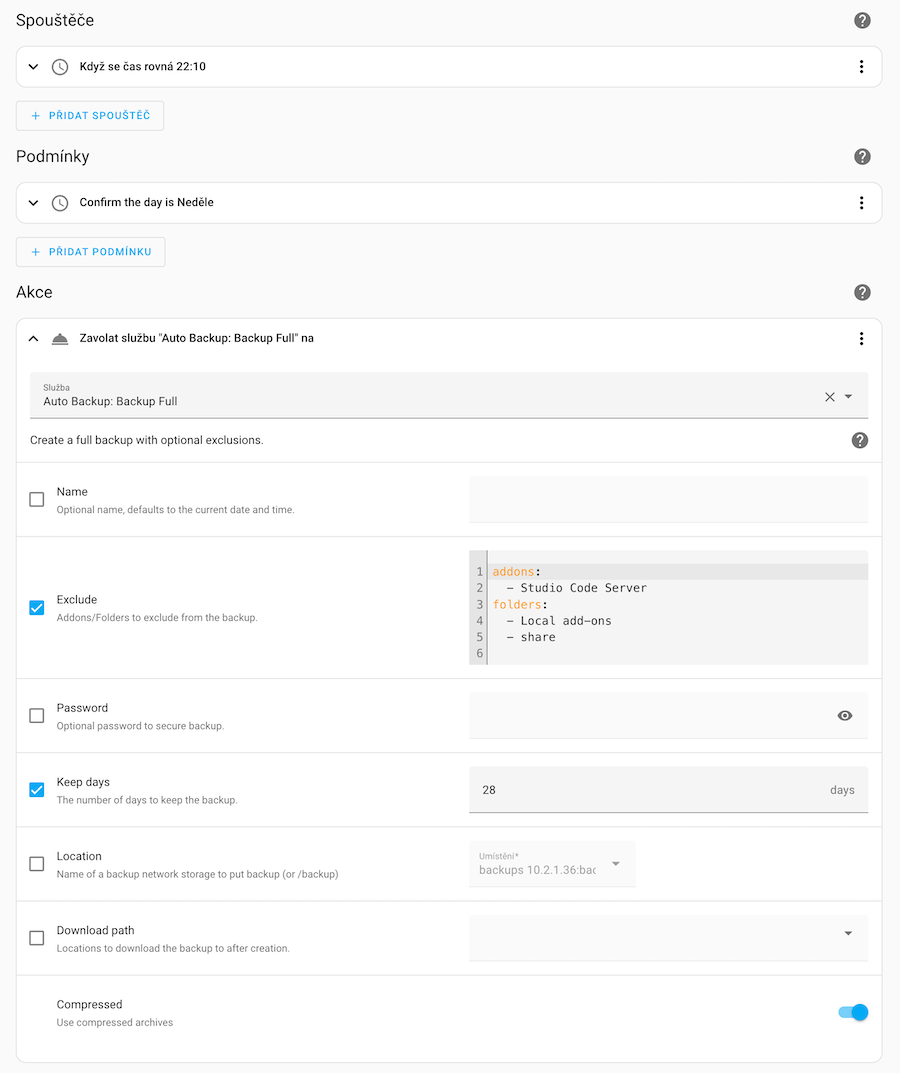Open the condition's three-dot menu
This screenshot has height=1073, width=900.
[x=861, y=202]
